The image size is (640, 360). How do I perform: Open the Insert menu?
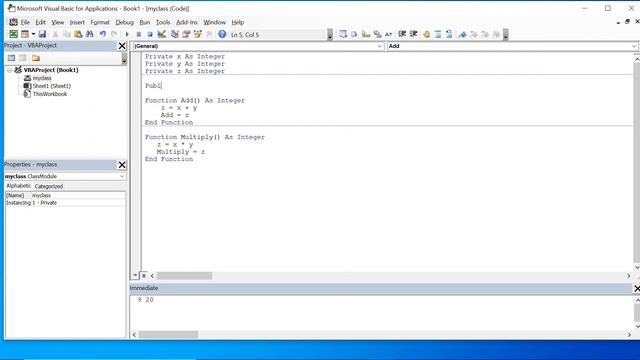tap(77, 22)
